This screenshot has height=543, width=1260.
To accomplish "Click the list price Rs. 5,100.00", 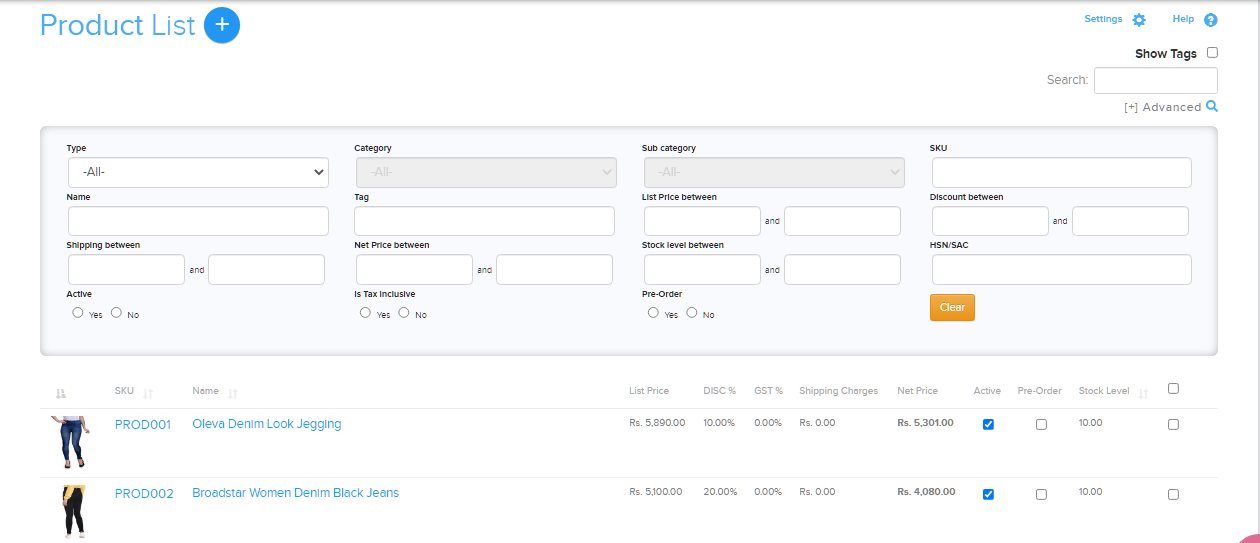I will click(x=656, y=492).
